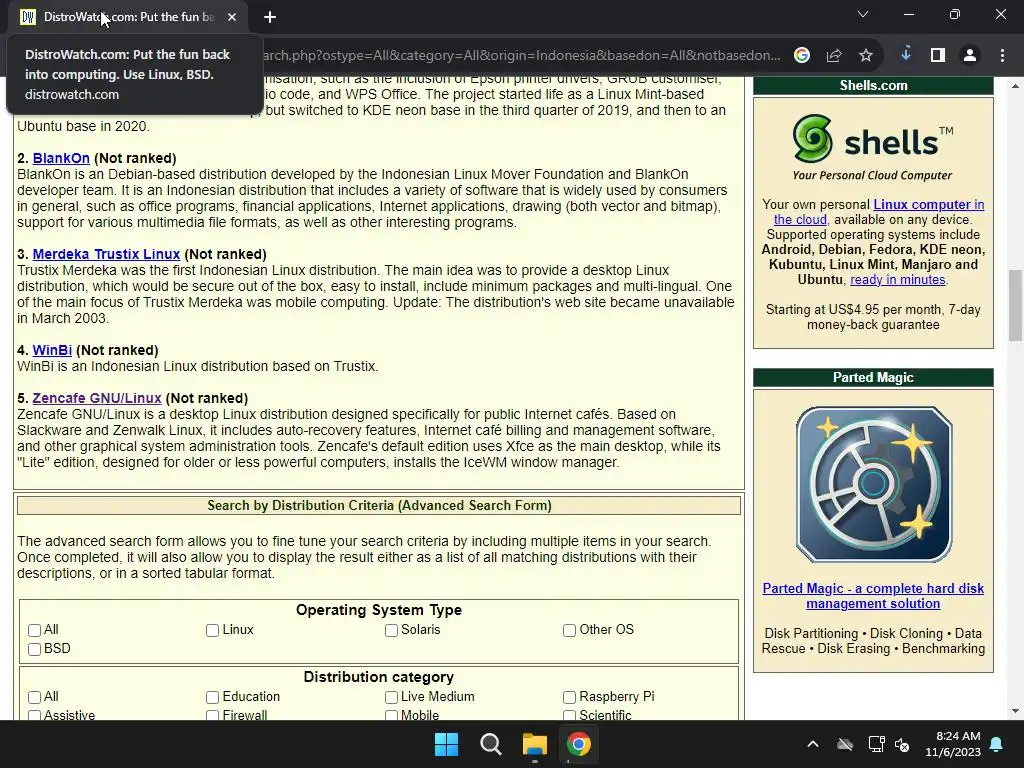
Task: Check the All operating system type box
Action: pyautogui.click(x=35, y=630)
